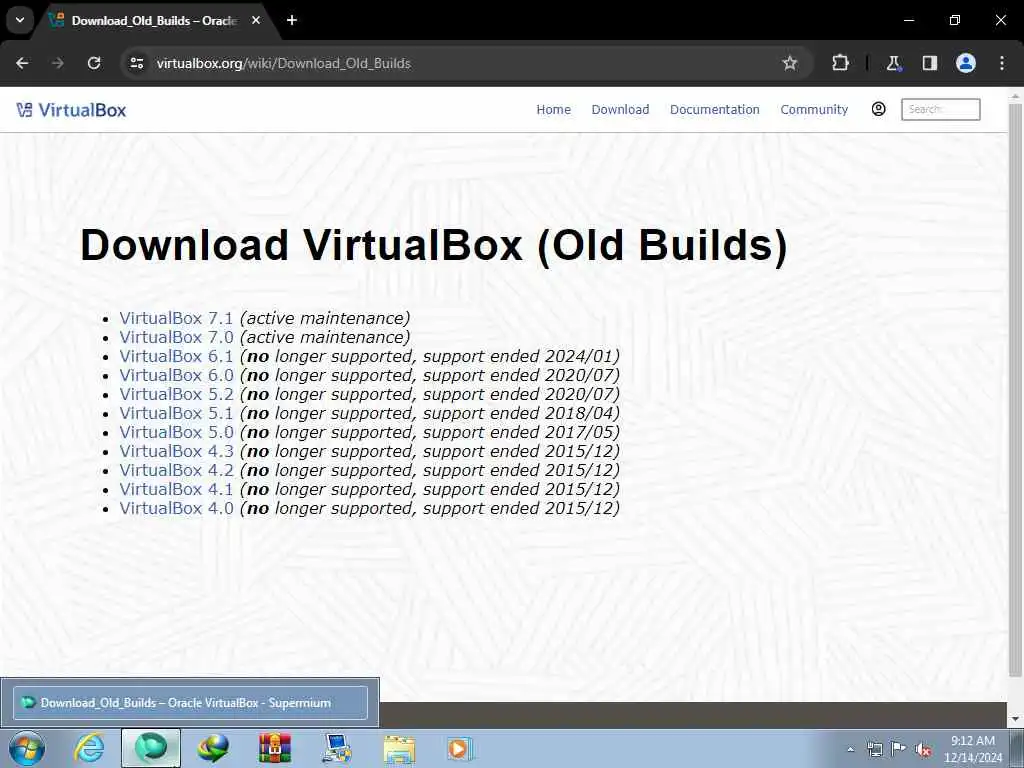
Task: Launch Internet Explorer from the taskbar
Action: [89, 748]
